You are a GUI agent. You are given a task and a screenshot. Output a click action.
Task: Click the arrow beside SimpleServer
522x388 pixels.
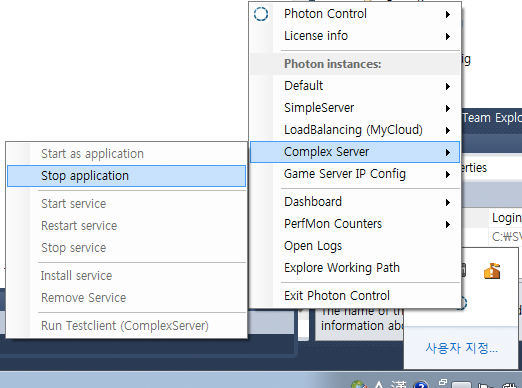448,108
